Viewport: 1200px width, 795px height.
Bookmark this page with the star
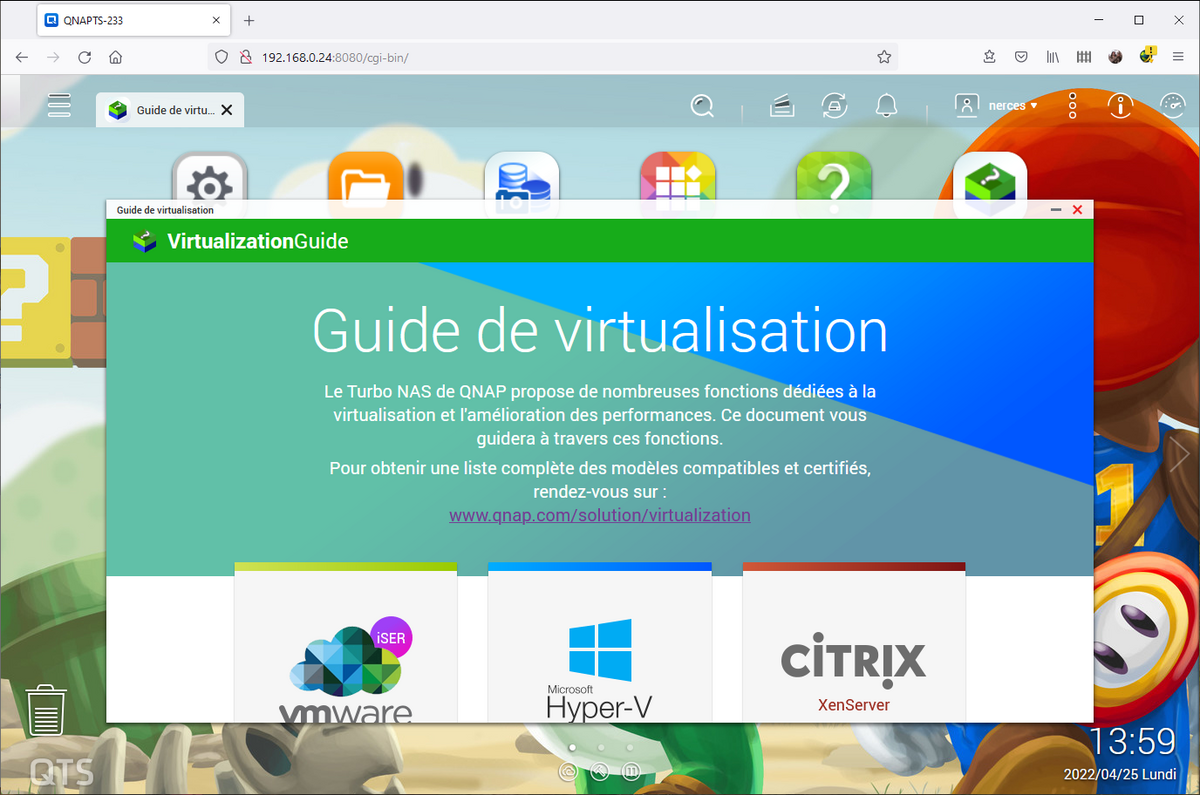click(884, 57)
